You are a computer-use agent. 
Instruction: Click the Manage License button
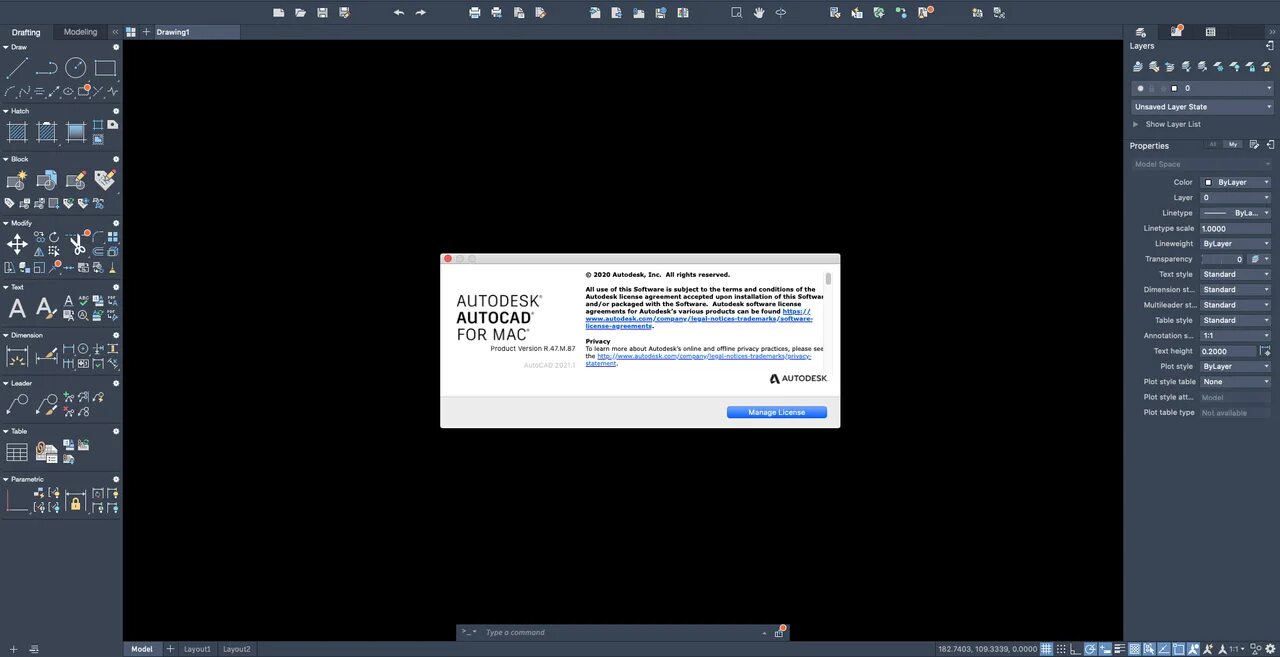pyautogui.click(x=777, y=412)
